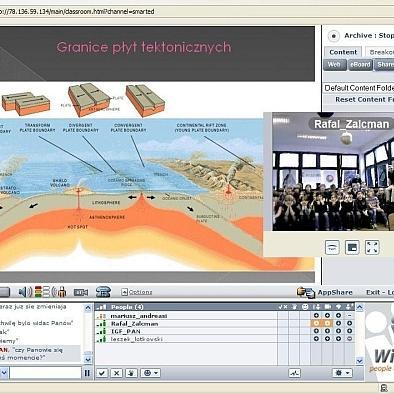The width and height of the screenshot is (394, 394).
Task: Switch to the Content tab
Action: pyautogui.click(x=343, y=52)
